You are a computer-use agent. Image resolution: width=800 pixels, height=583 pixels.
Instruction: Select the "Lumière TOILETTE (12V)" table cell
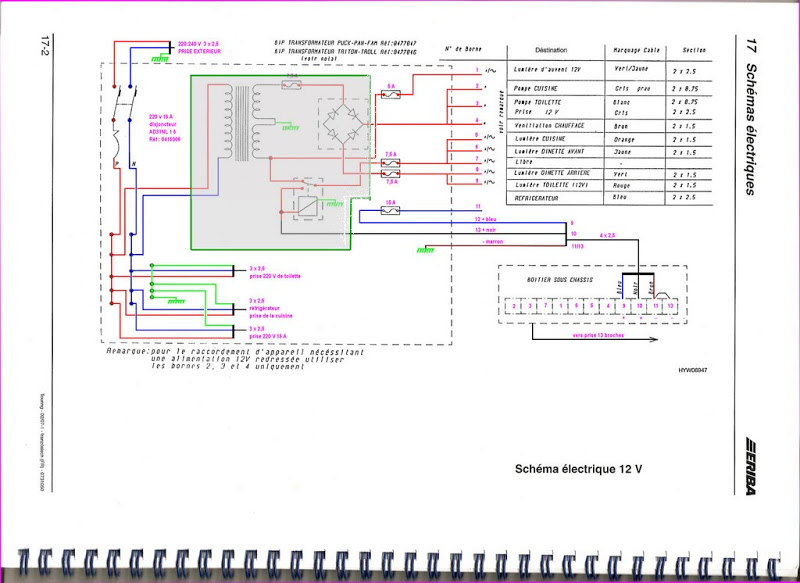551,185
